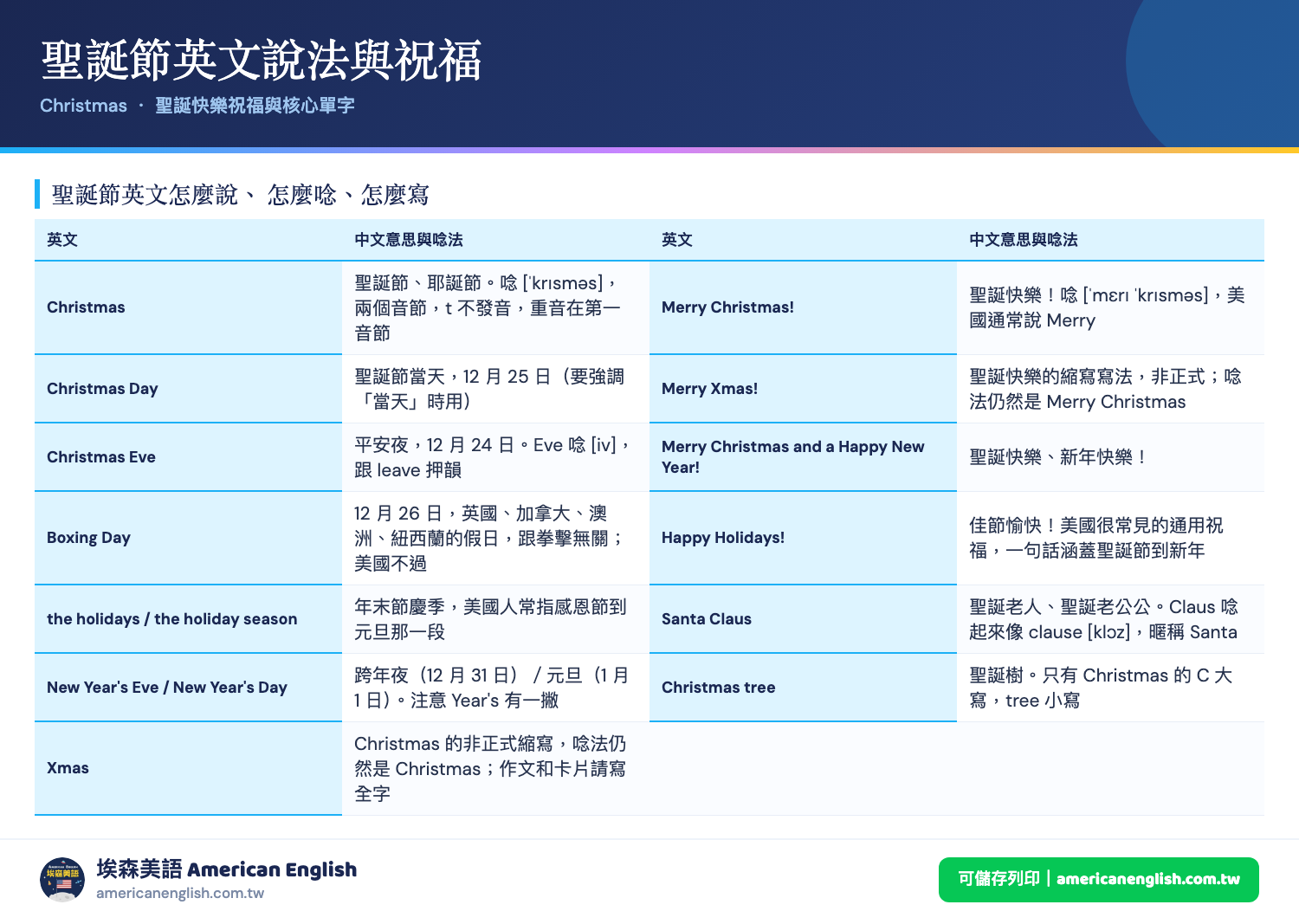Click the 'Christmas Eve' table cell
The image size is (1299, 924).
point(188,457)
